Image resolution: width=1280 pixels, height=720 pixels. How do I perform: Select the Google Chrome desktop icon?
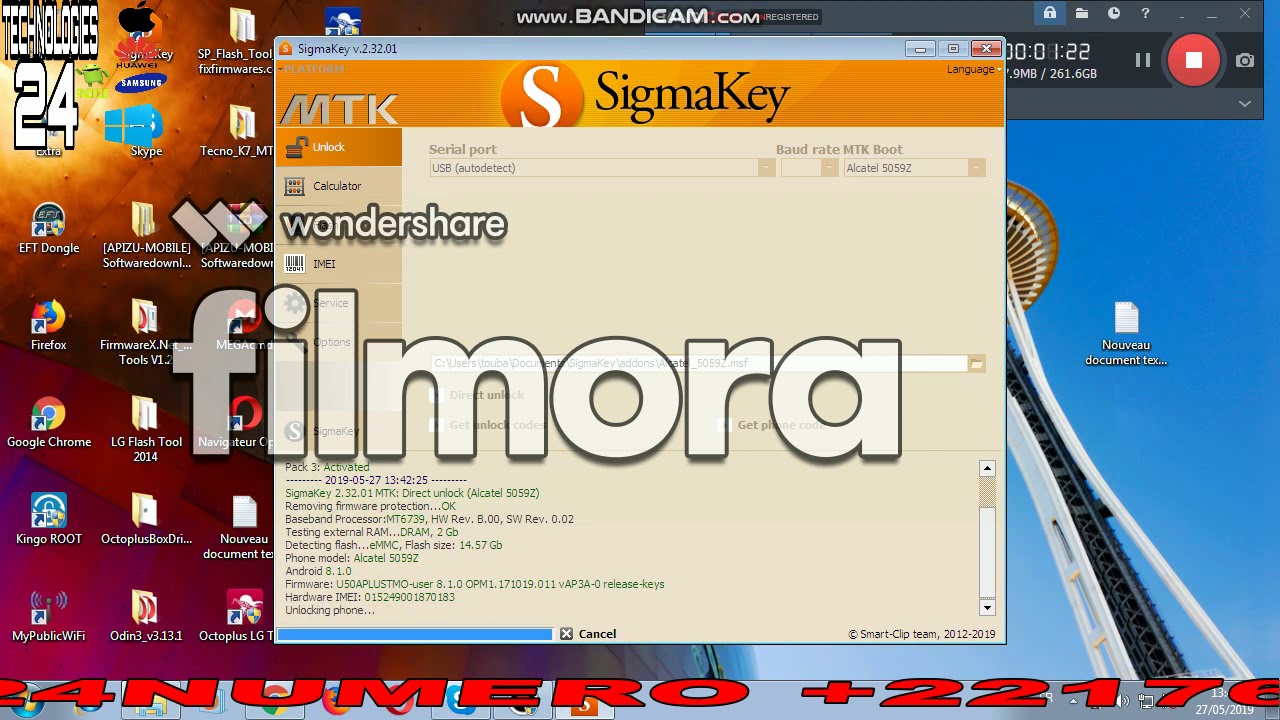48,423
